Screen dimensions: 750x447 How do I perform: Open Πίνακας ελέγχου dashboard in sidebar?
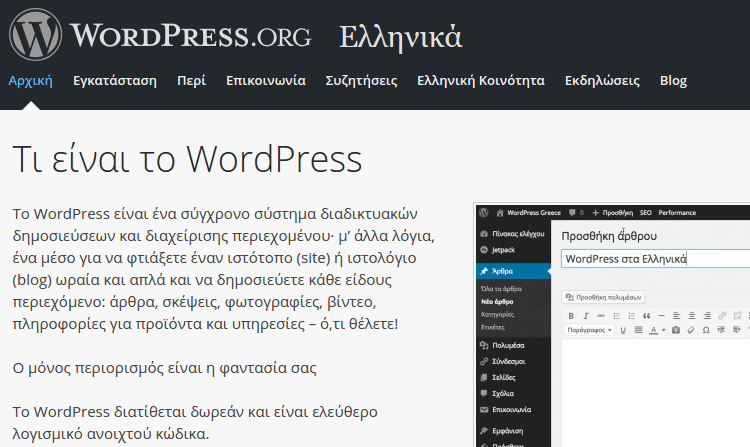(x=513, y=234)
